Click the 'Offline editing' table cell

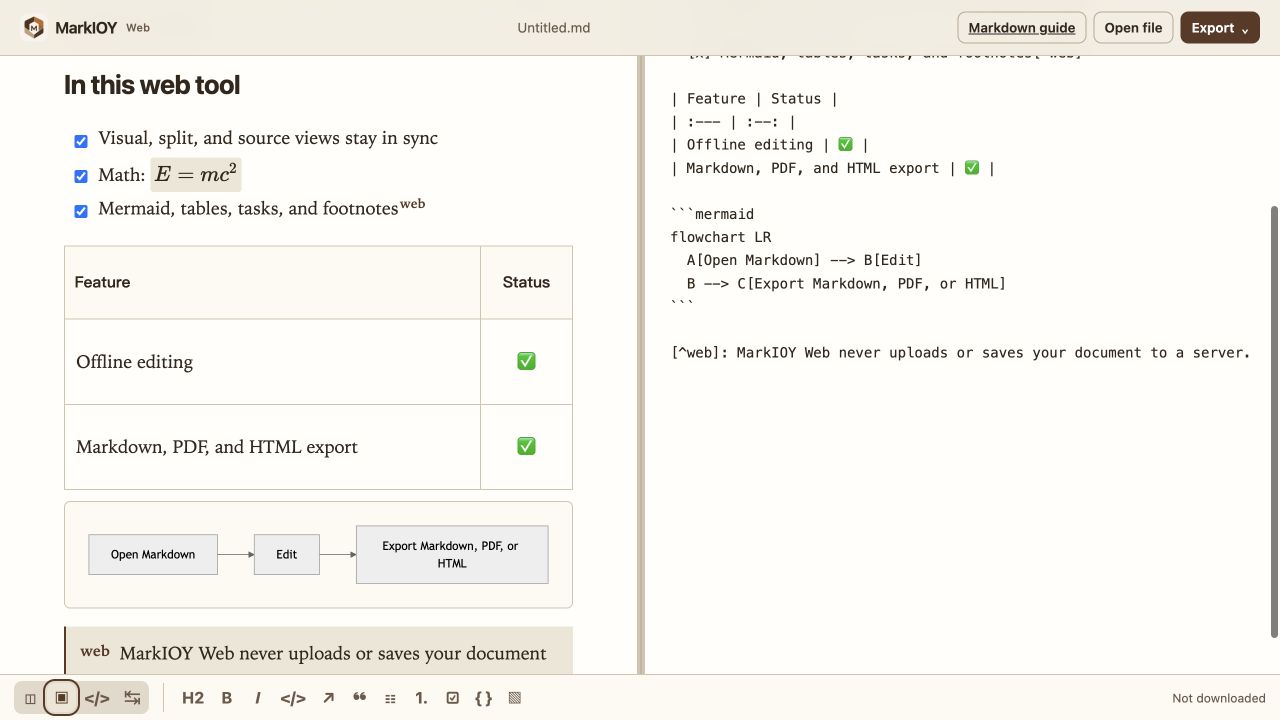(272, 362)
